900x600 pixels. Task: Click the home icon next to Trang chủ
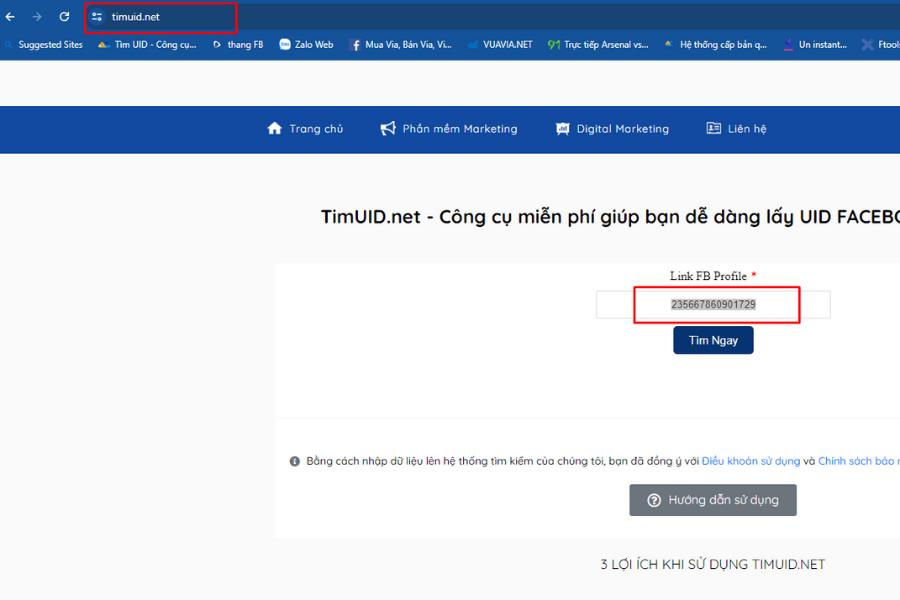click(275, 129)
